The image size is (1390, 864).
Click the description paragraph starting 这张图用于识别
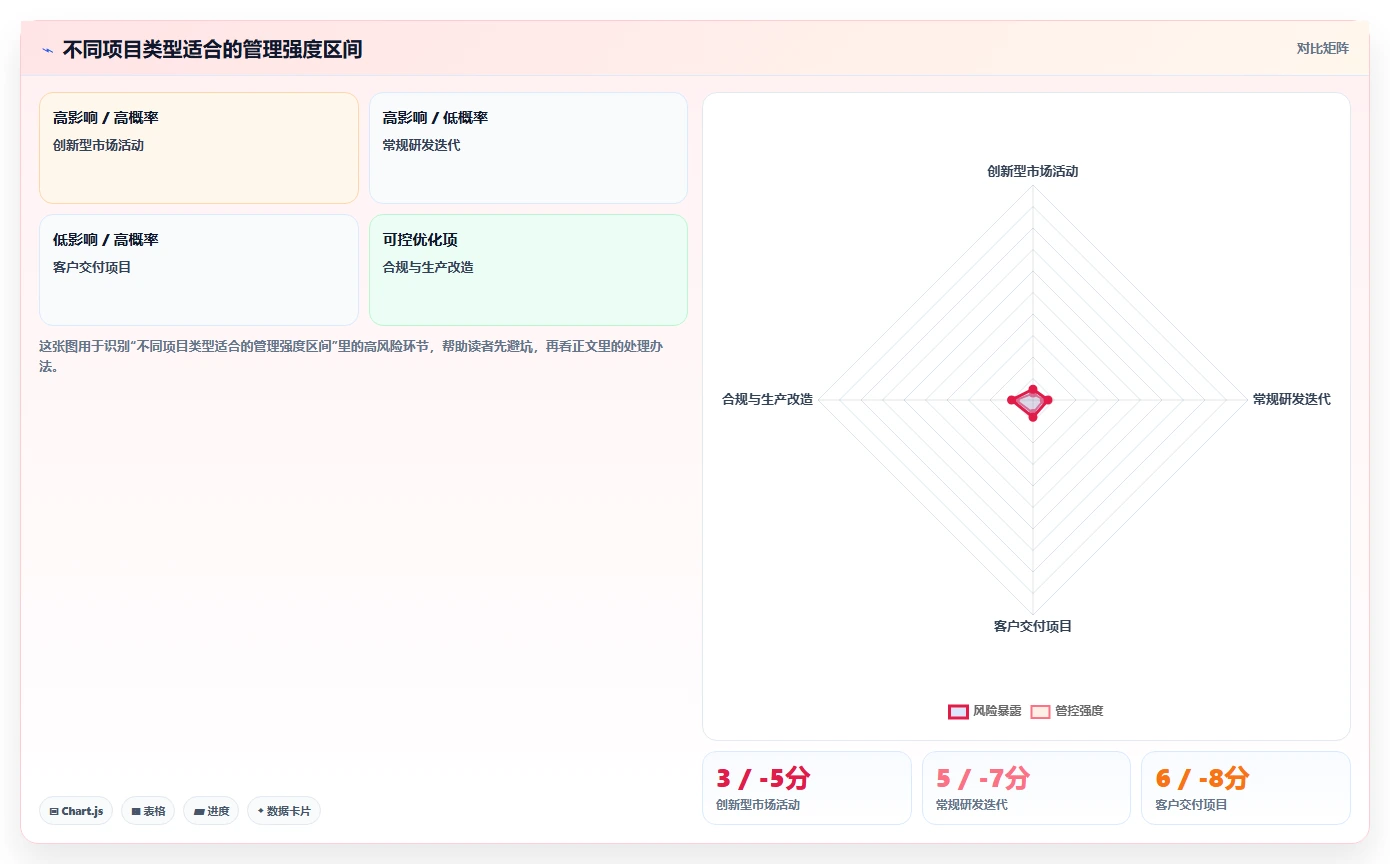pyautogui.click(x=353, y=356)
